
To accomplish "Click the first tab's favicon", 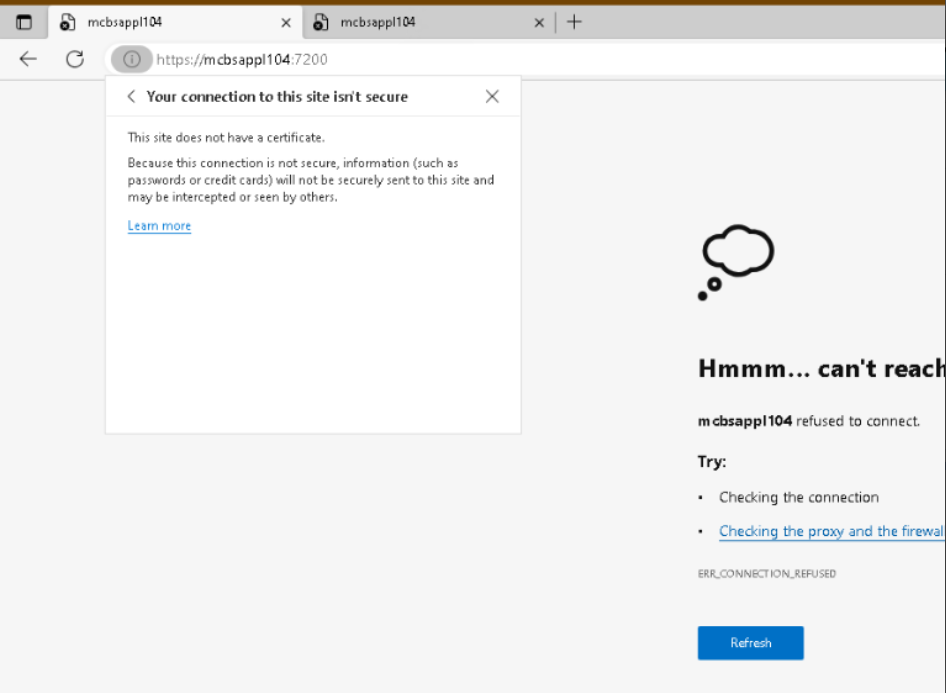I will click(68, 22).
